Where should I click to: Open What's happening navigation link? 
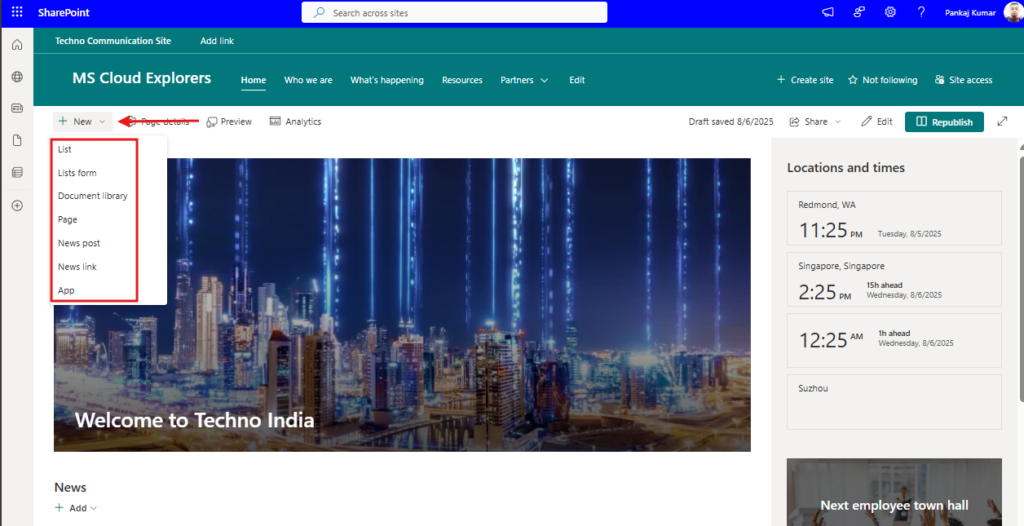tap(387, 80)
